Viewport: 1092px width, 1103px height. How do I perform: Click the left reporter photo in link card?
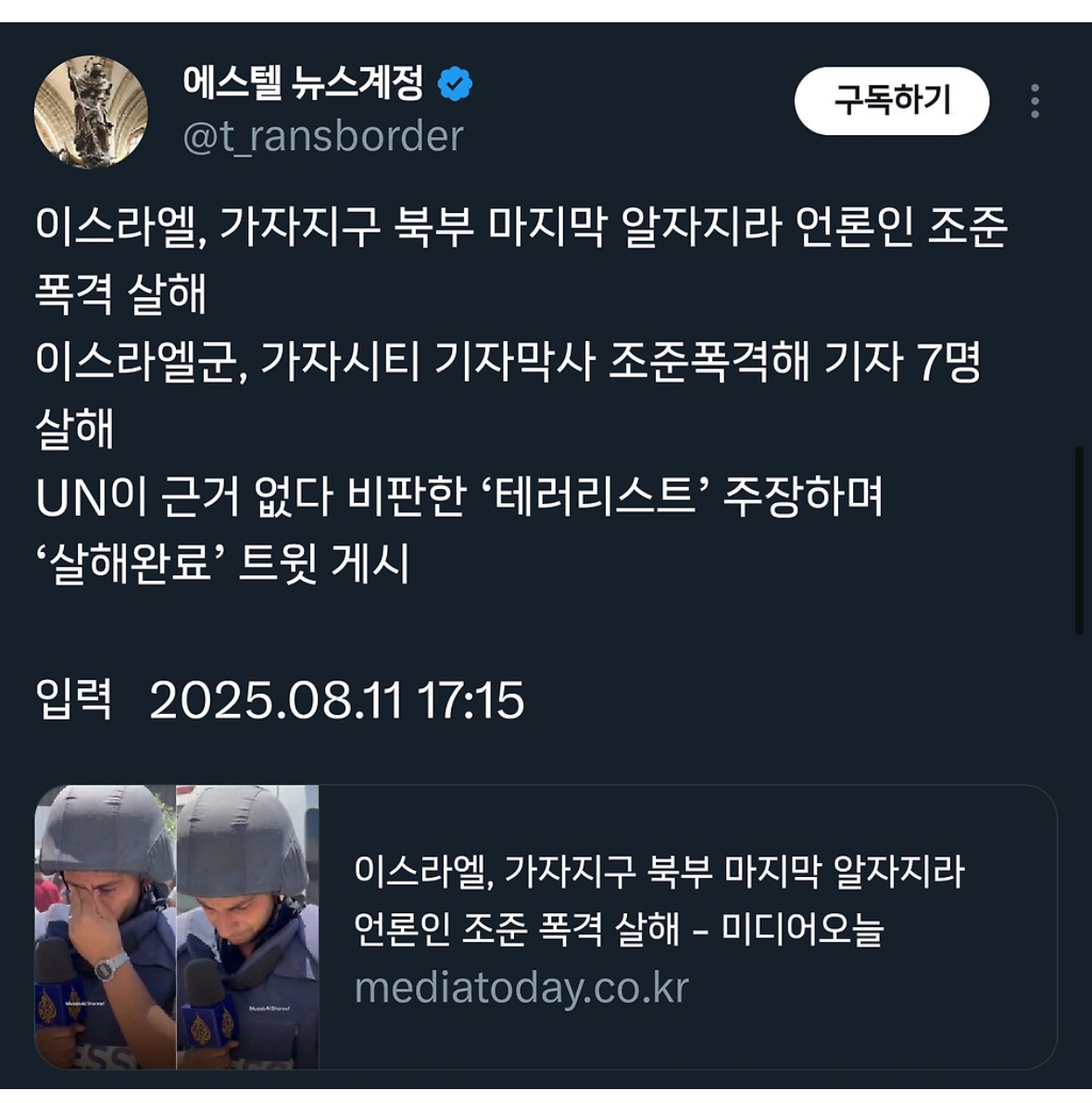tap(105, 926)
